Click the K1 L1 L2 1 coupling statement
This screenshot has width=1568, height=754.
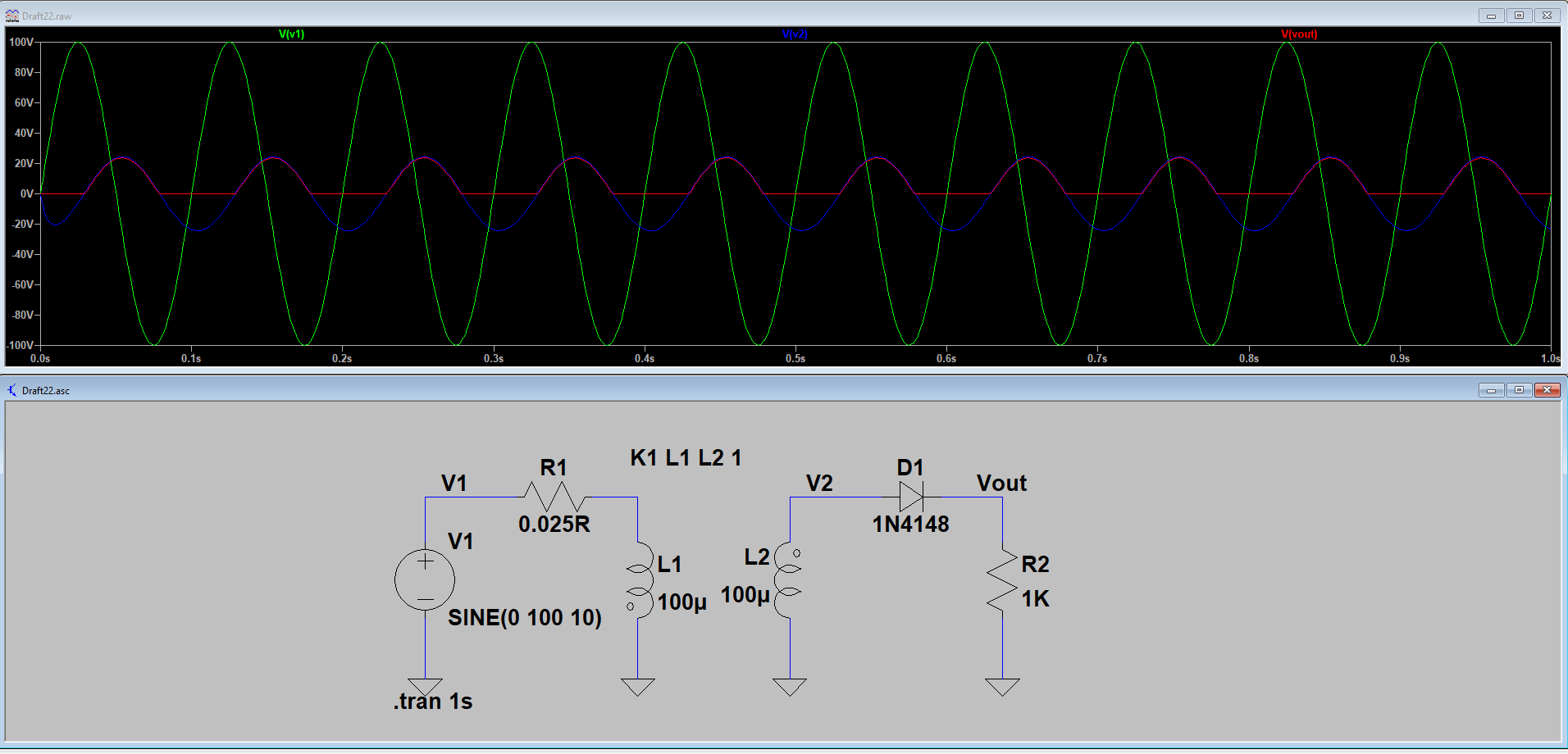pos(686,457)
